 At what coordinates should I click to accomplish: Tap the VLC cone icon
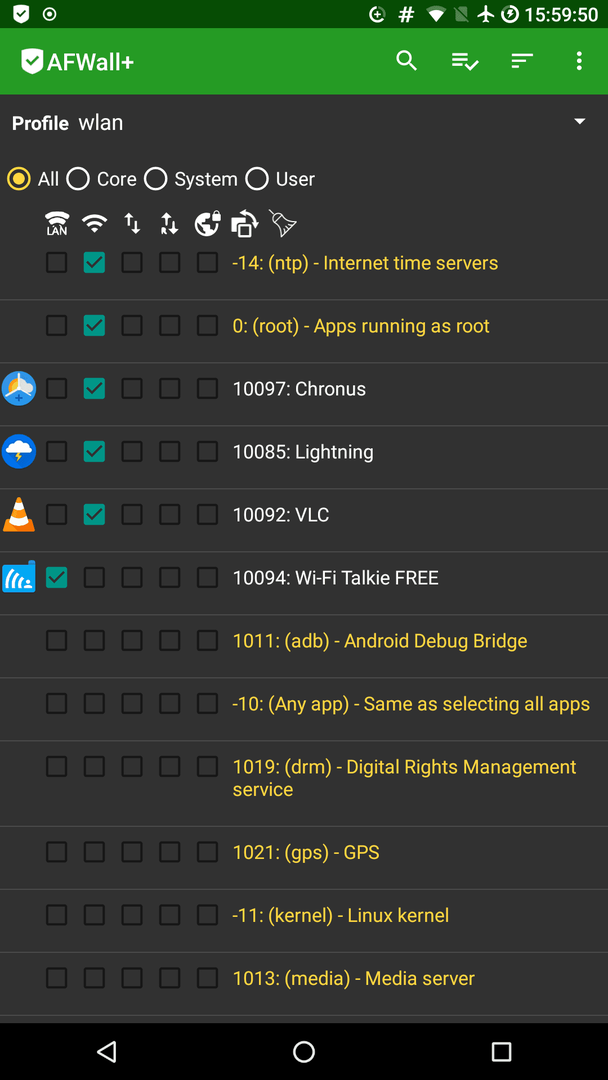[19, 515]
